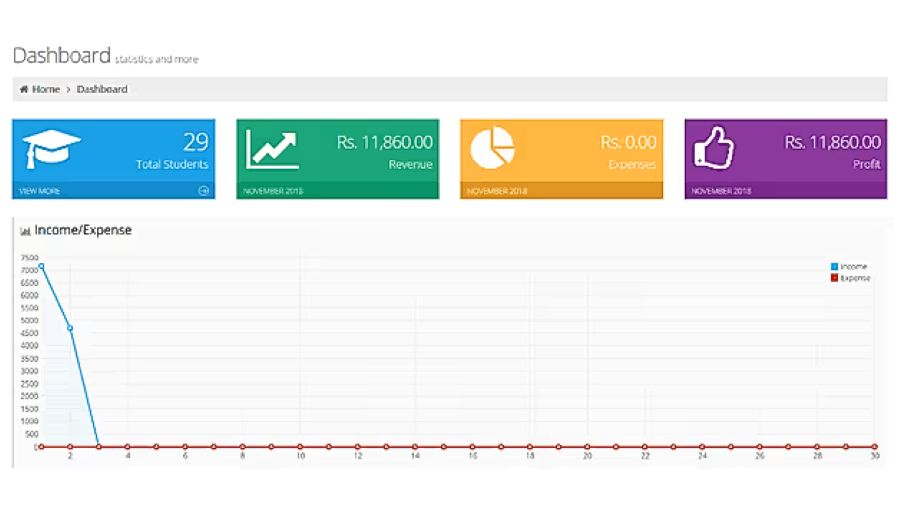Screen dimensions: 900x527
Task: Click the 29 Total Students count
Action: (x=196, y=142)
